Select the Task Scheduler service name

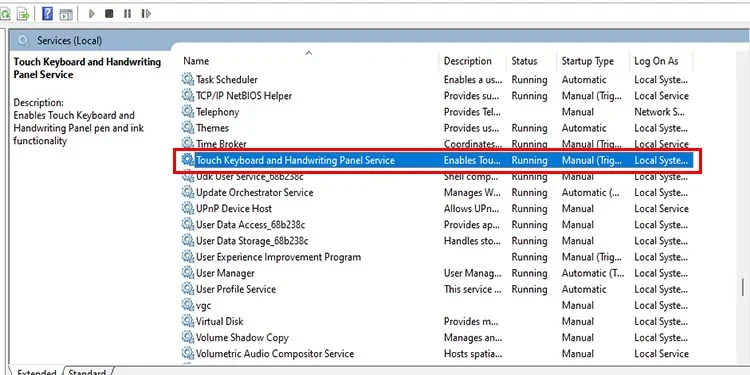click(x=227, y=79)
